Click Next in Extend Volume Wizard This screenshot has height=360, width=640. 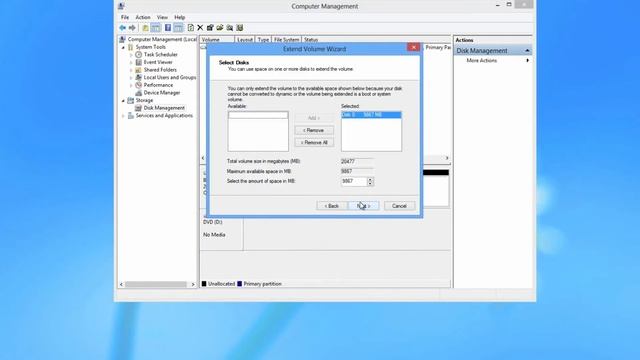click(x=363, y=206)
